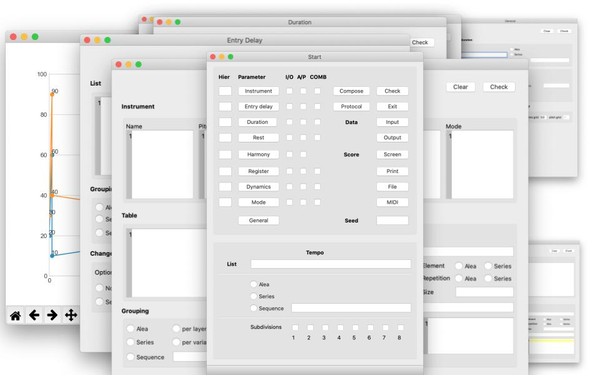Check Subdivisions box number 4
This screenshot has width=600, height=375.
340,328
